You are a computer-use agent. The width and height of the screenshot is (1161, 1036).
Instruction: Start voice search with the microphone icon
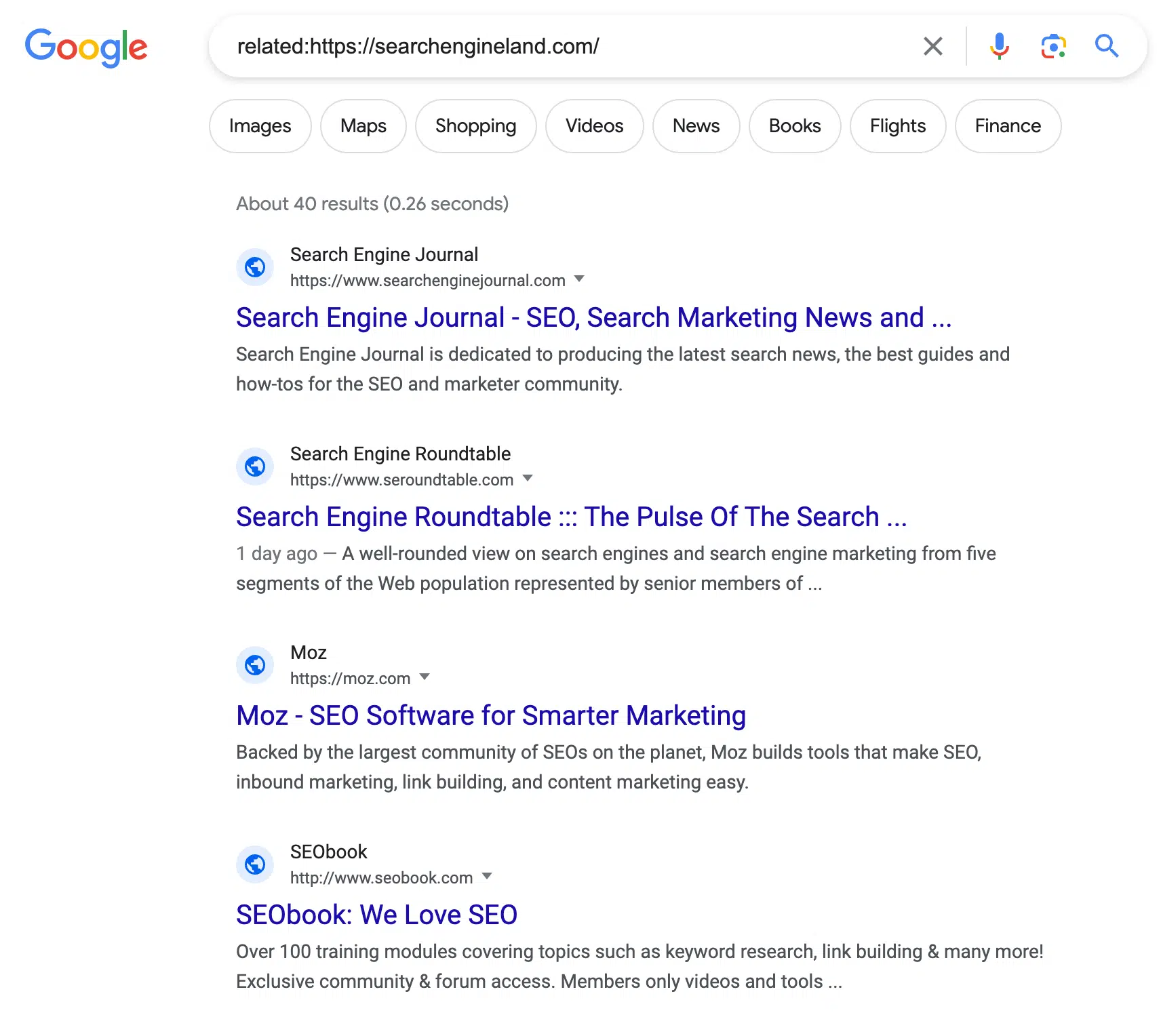click(x=999, y=46)
